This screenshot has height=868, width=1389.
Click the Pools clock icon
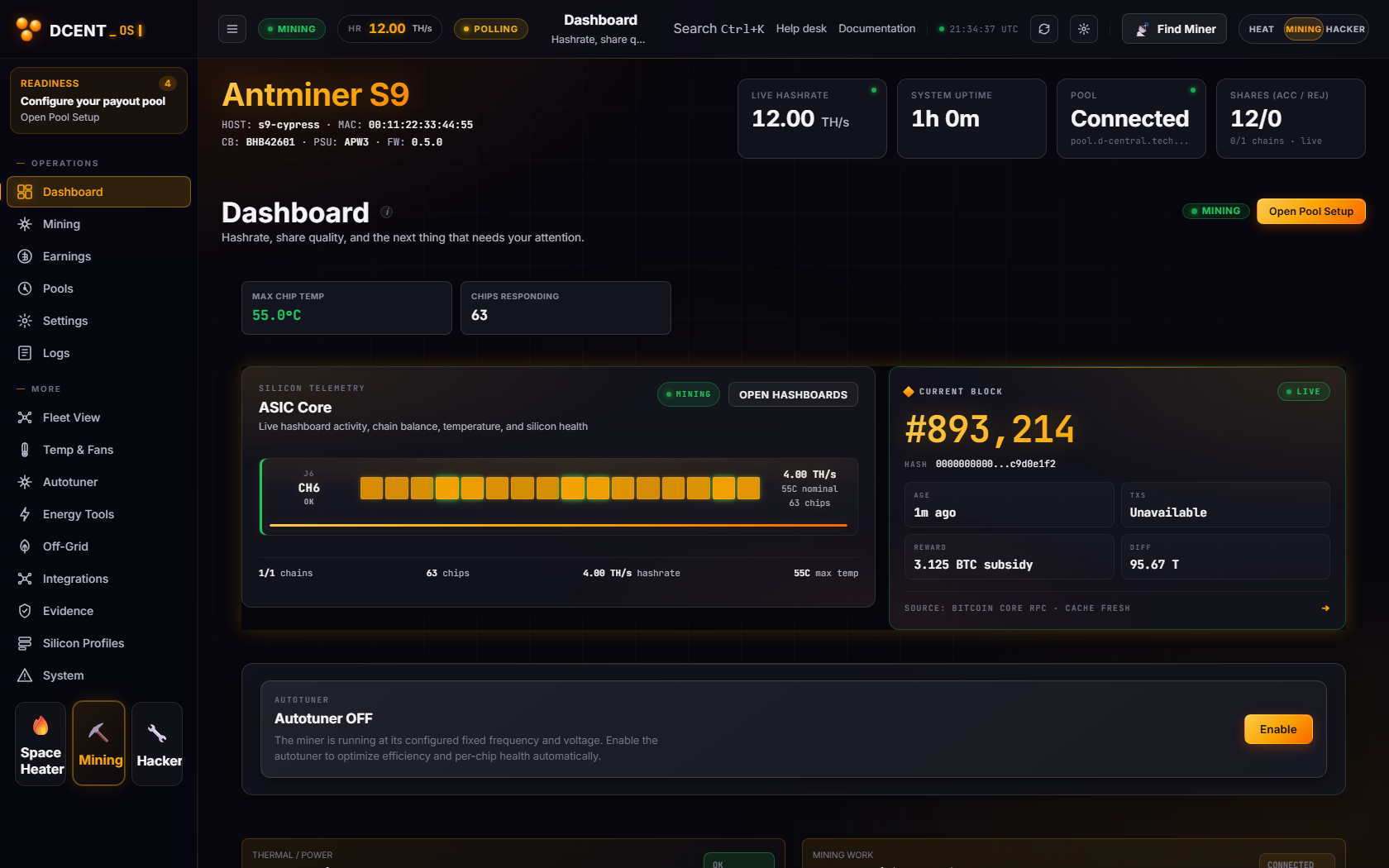pyautogui.click(x=25, y=289)
